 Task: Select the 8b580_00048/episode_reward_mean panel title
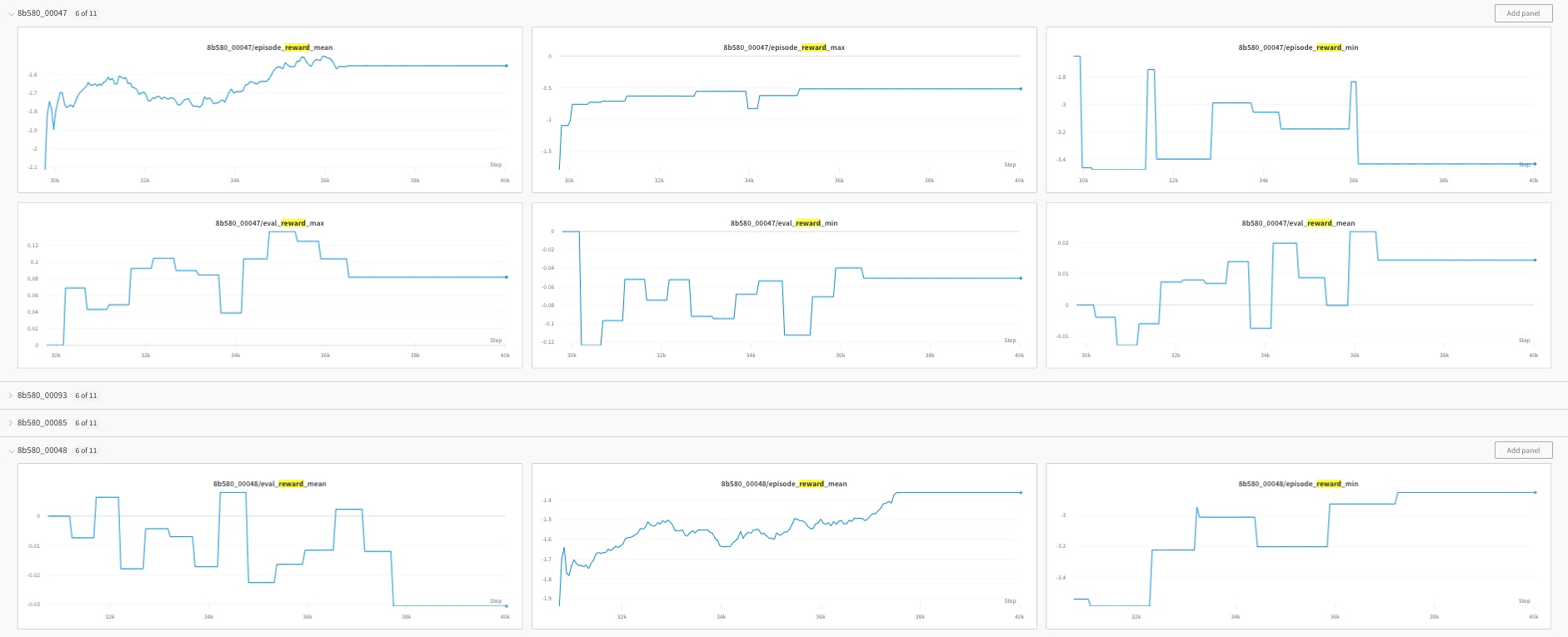(783, 484)
